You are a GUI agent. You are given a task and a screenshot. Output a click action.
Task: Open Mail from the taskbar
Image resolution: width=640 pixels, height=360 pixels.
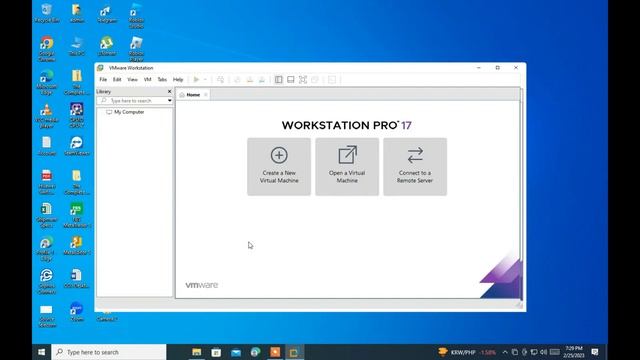(236, 352)
